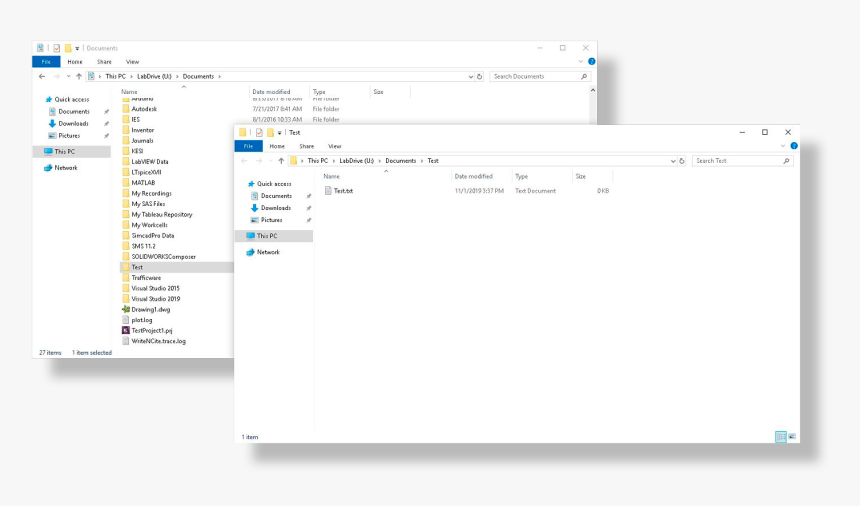Open Recent locations dropdown in Documents window

[68, 77]
